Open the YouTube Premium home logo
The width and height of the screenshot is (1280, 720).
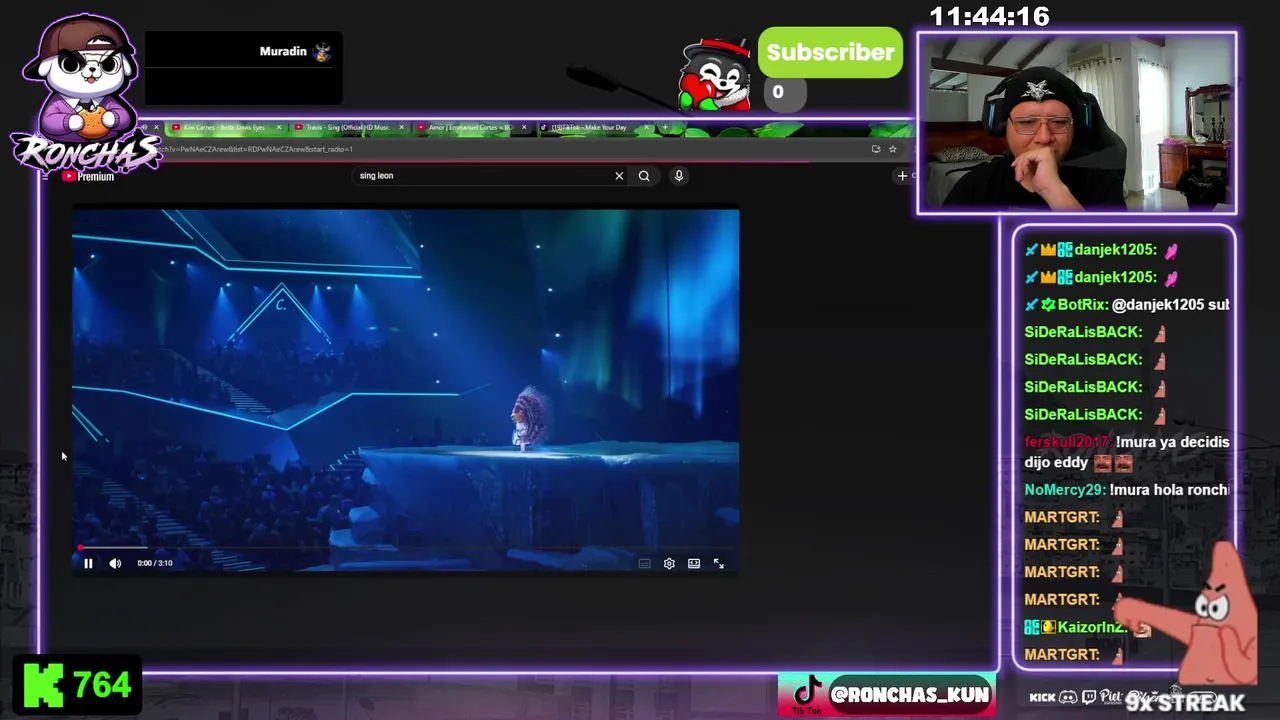tap(88, 176)
